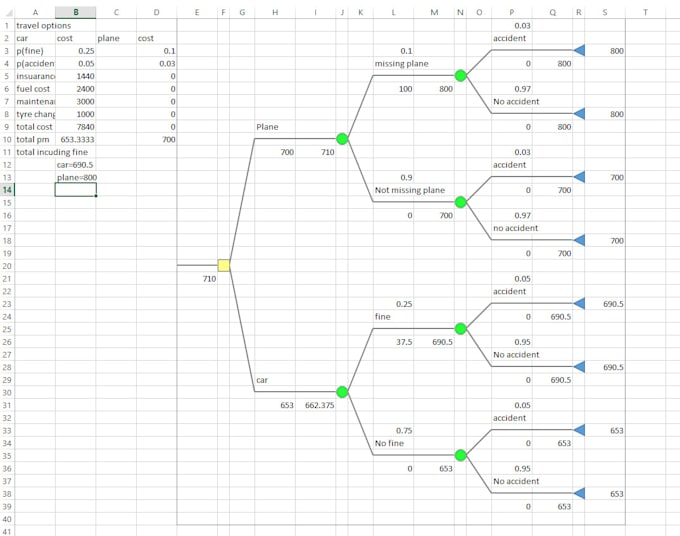Screen dimensions: 680x536
Task: Select column B header
Action: (75, 13)
